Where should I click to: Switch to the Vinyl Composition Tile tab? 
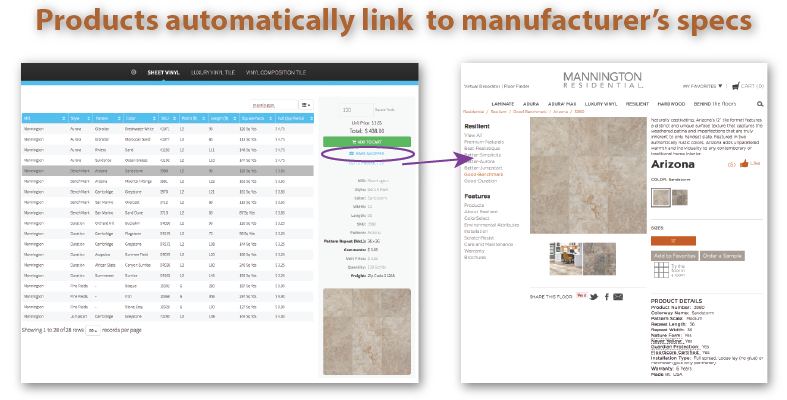tap(274, 73)
